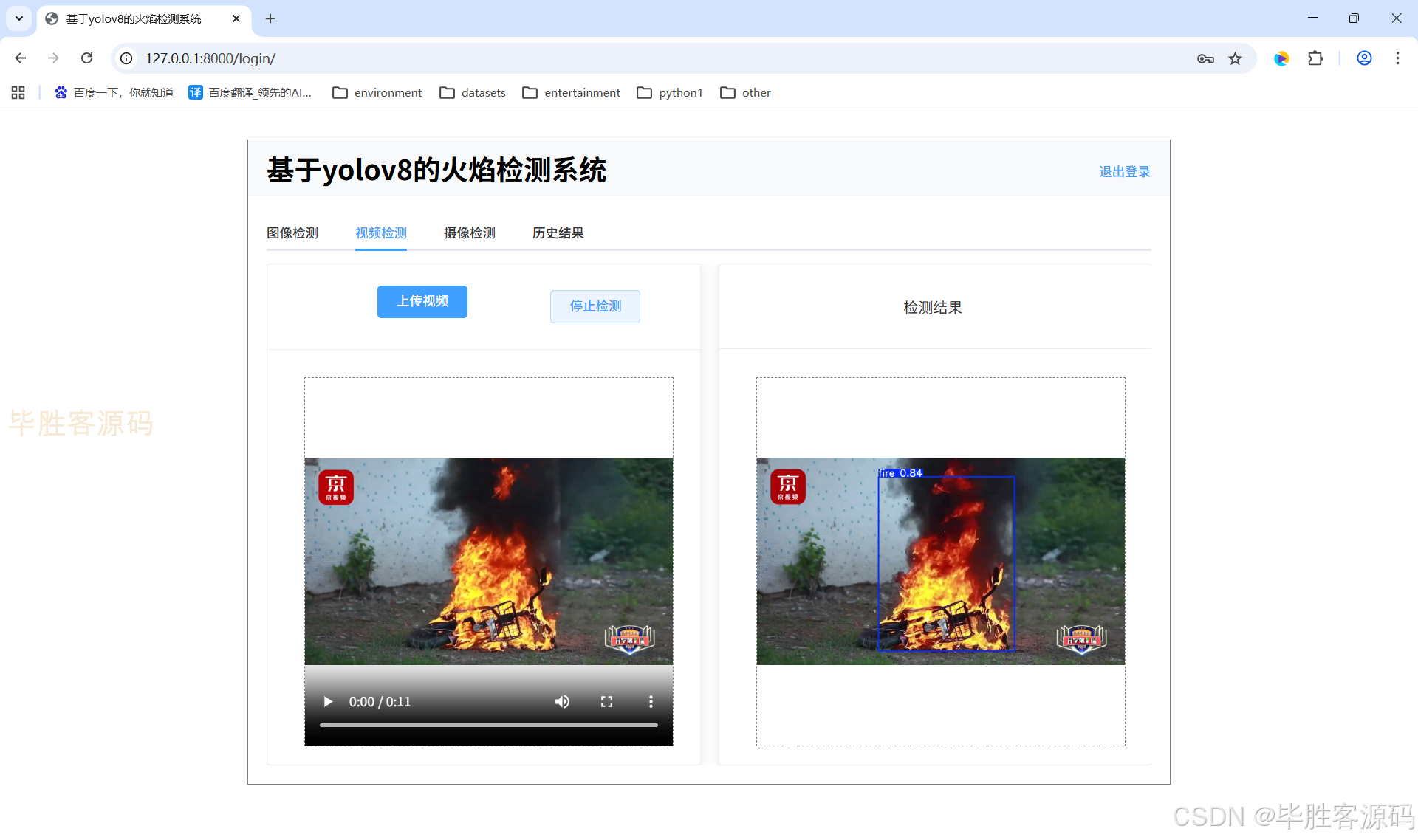Viewport: 1418px width, 840px height.
Task: Bookmark this page with star icon
Action: click(x=1235, y=58)
